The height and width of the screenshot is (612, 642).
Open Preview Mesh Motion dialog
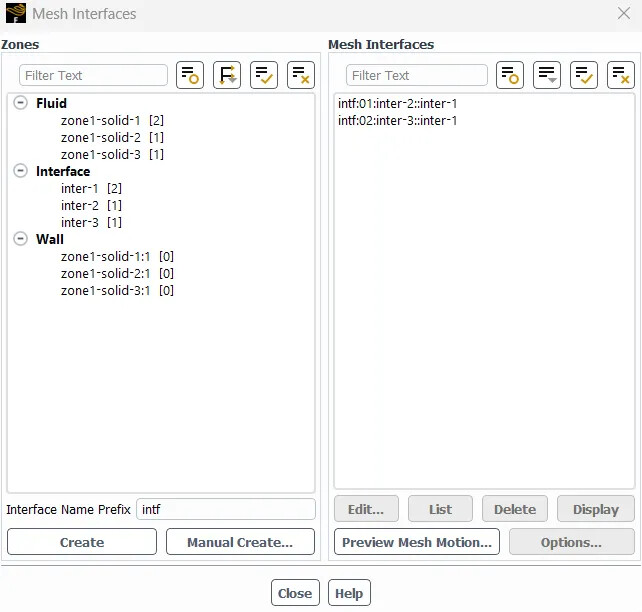tap(417, 542)
